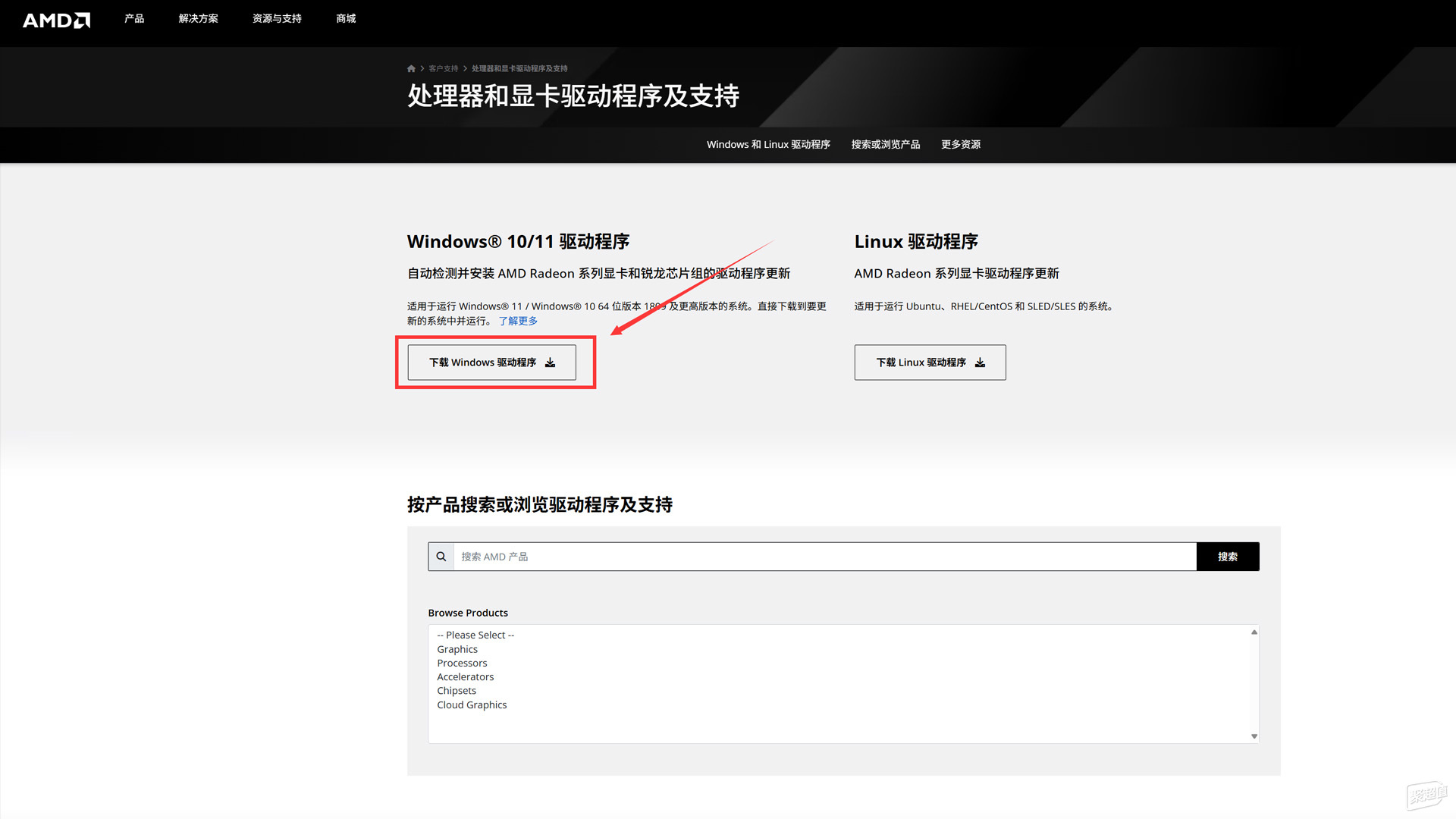The height and width of the screenshot is (819, 1456).
Task: Open the 产品 menu
Action: (x=134, y=18)
